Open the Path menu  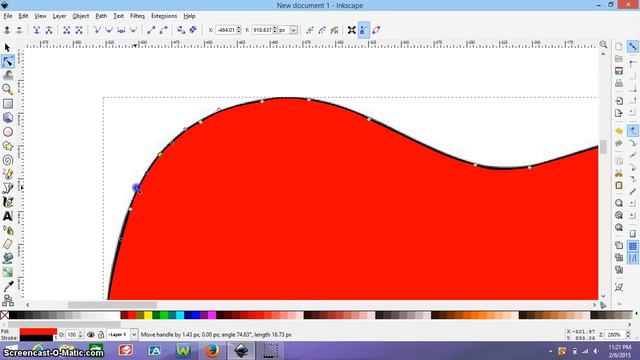(x=101, y=16)
